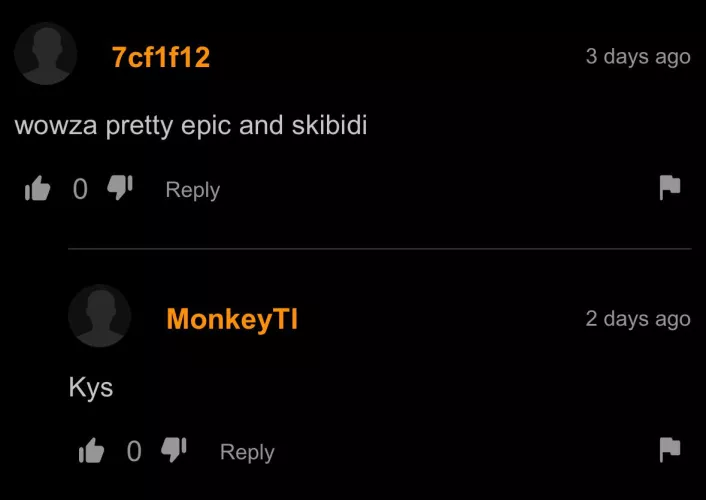Click the vote count on MonkeyTI's reply

[x=134, y=451]
